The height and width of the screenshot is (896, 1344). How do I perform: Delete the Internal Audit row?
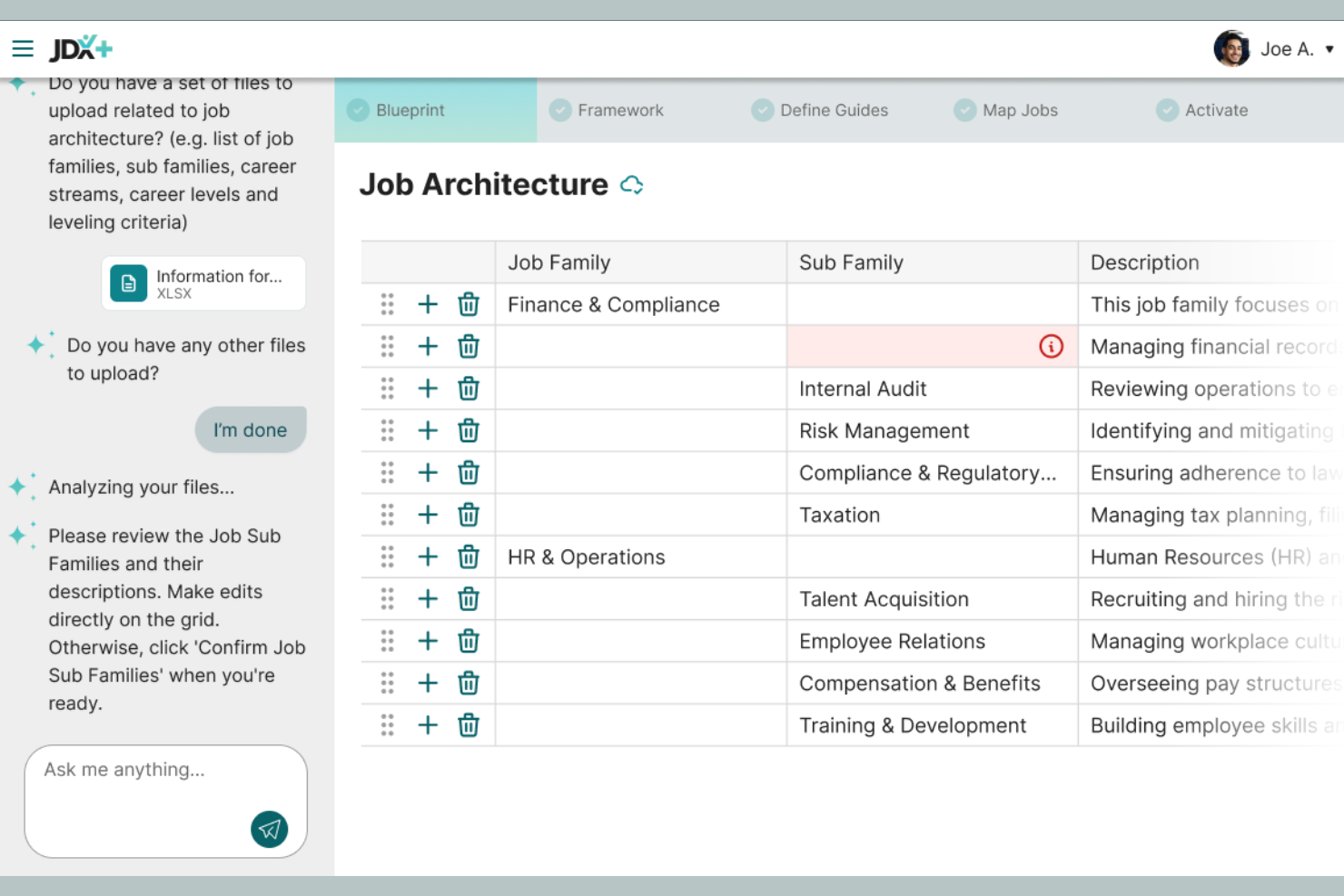point(469,389)
